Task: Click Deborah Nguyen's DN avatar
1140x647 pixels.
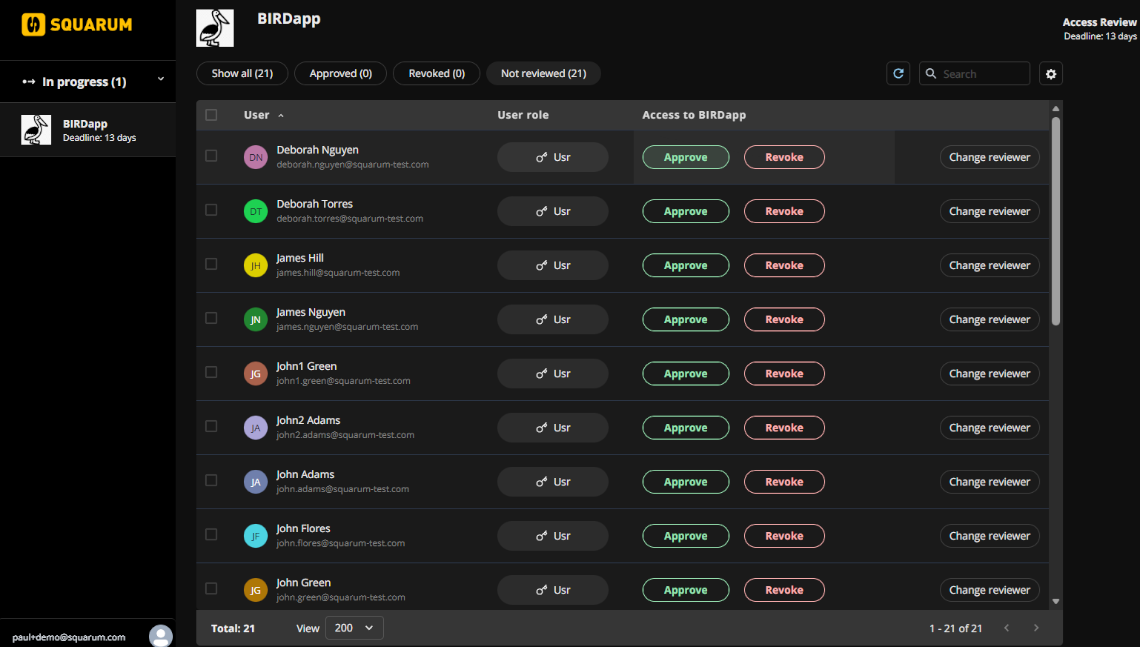Action: pos(256,157)
